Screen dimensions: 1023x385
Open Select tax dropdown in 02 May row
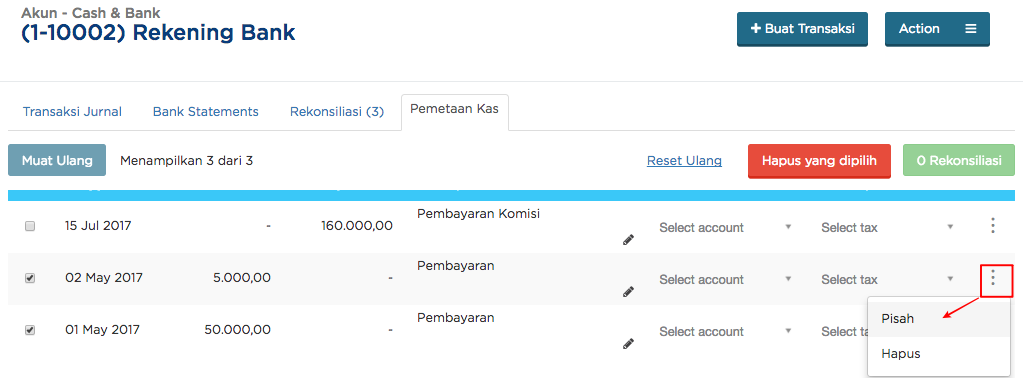(887, 279)
